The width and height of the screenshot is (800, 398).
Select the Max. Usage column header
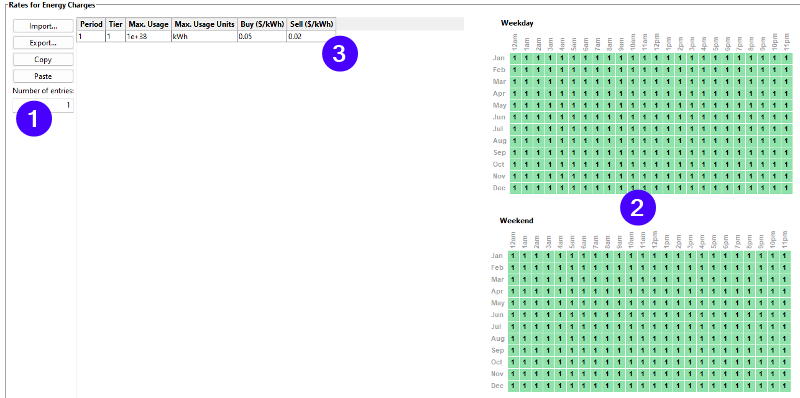[x=148, y=24]
